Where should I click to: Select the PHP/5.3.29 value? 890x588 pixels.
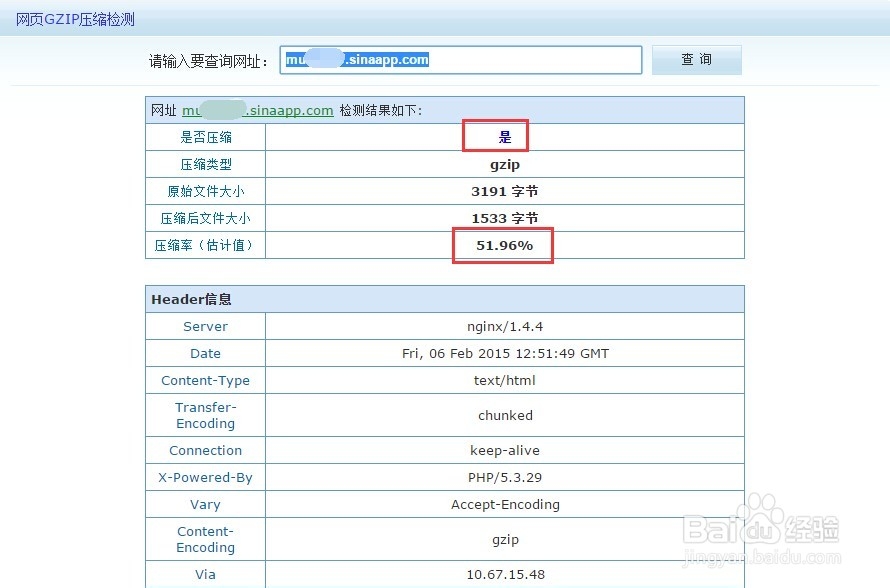(x=505, y=477)
